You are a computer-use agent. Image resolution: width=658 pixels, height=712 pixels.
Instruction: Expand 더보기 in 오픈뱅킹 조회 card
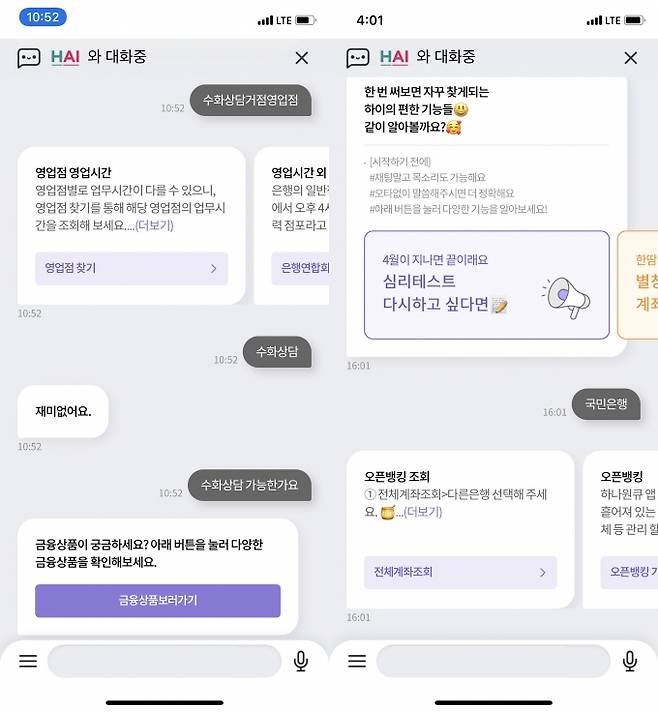423,512
